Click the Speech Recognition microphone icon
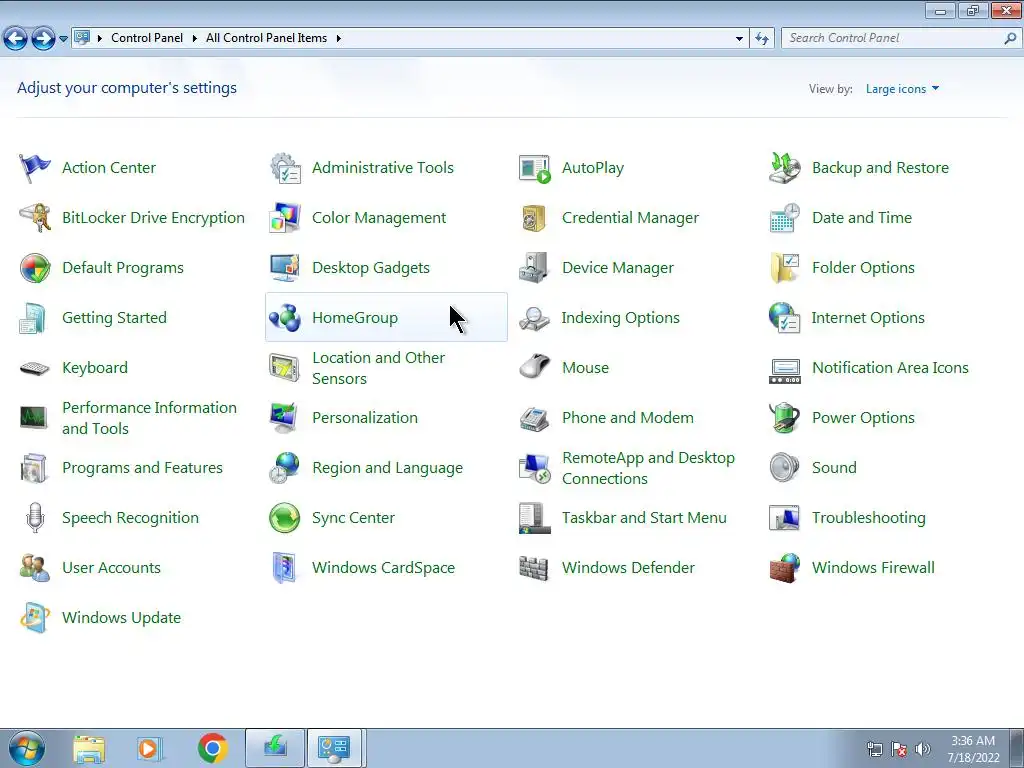 point(35,518)
